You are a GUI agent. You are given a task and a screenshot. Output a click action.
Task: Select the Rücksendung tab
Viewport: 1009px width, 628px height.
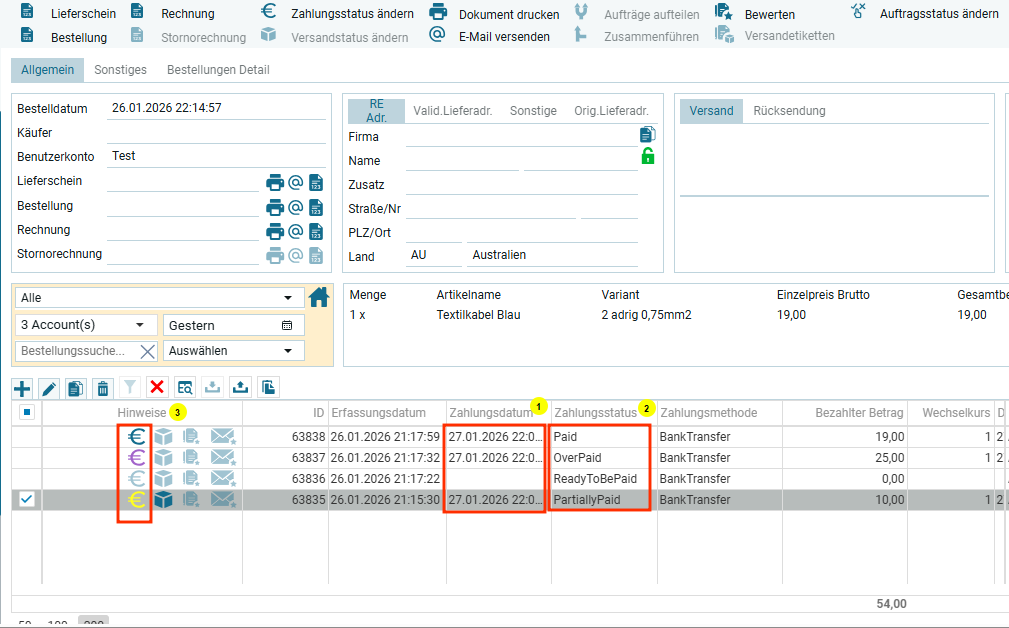click(789, 111)
